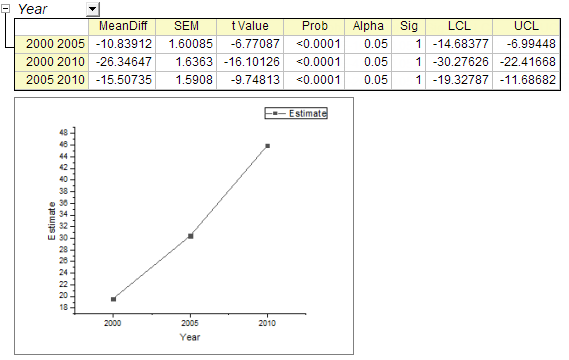This screenshot has height=360, width=569.
Task: Open the Year dropdown arrow
Action: tap(93, 9)
